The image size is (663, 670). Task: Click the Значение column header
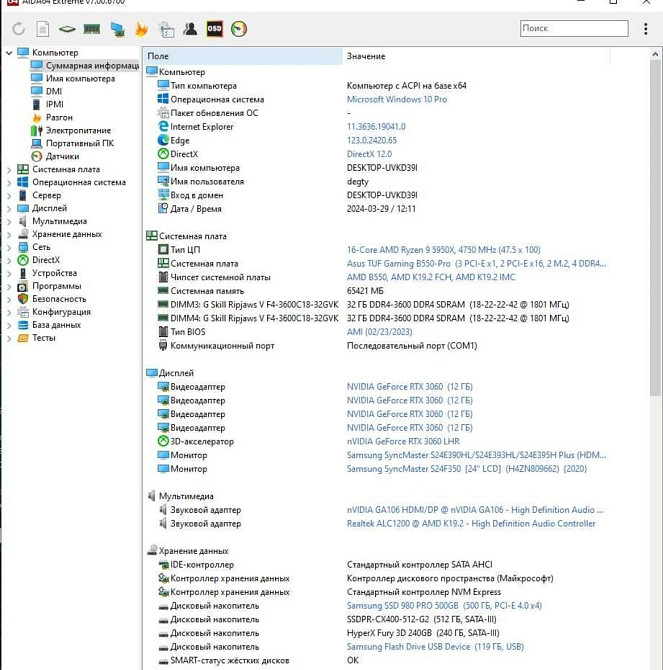tap(366, 57)
